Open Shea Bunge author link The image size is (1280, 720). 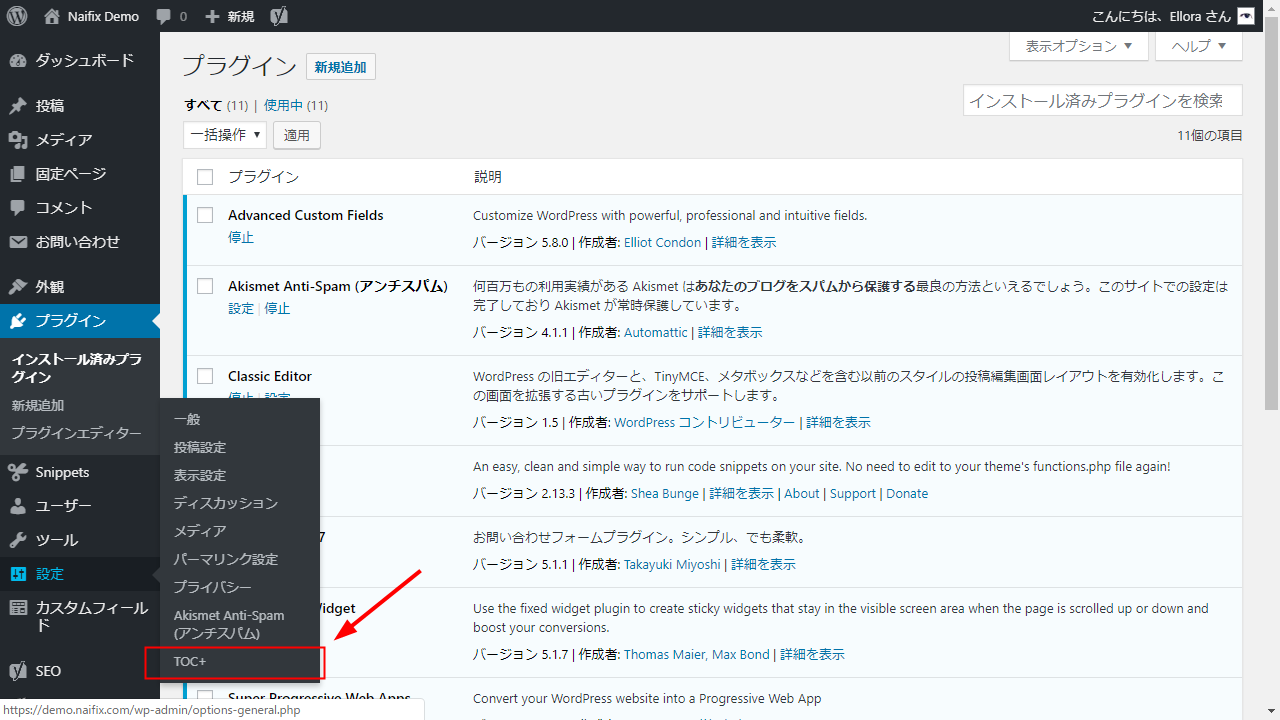tap(666, 493)
